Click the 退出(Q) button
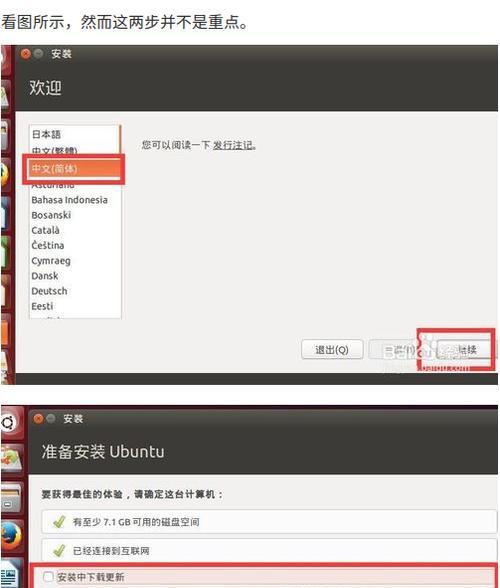The width and height of the screenshot is (500, 588). 332,350
